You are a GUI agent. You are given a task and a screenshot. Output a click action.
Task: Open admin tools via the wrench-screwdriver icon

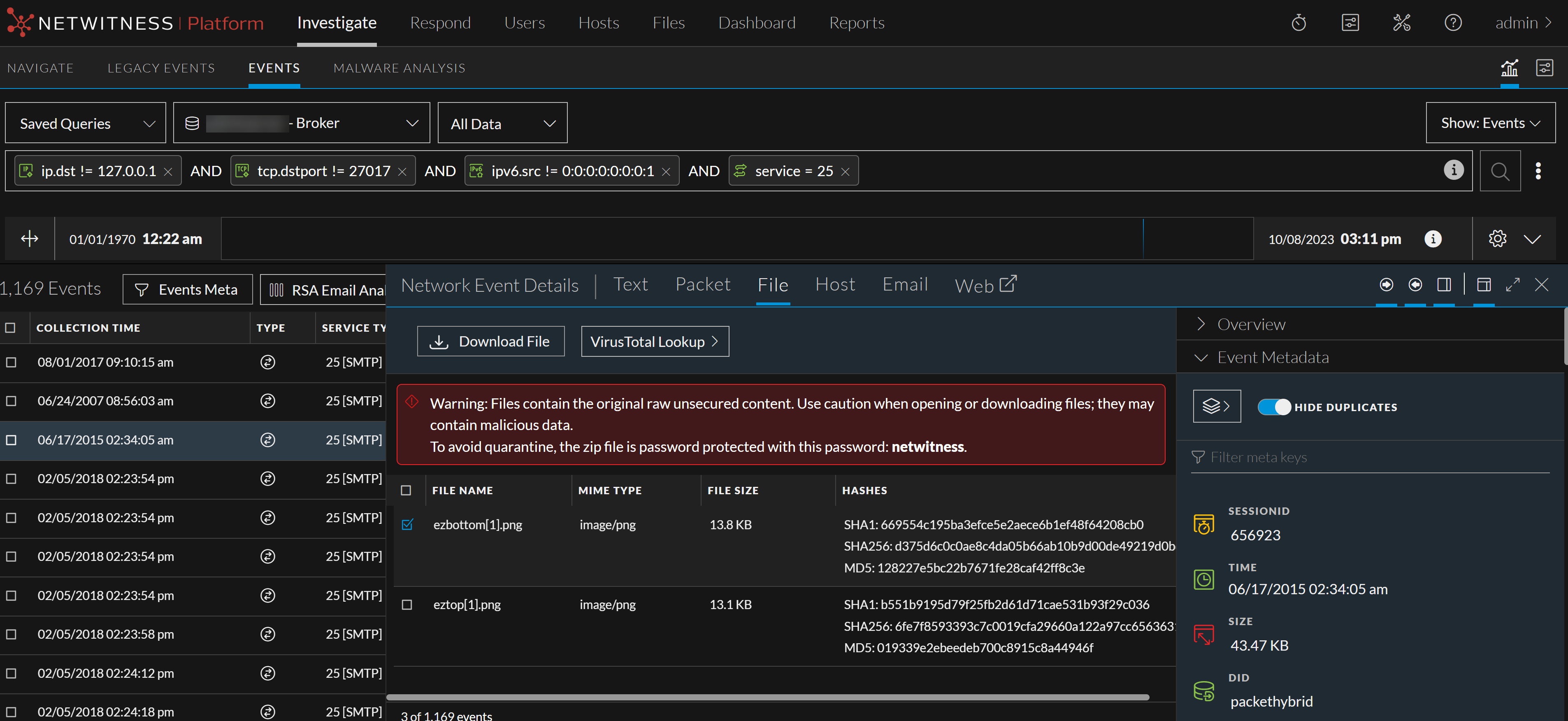tap(1402, 23)
